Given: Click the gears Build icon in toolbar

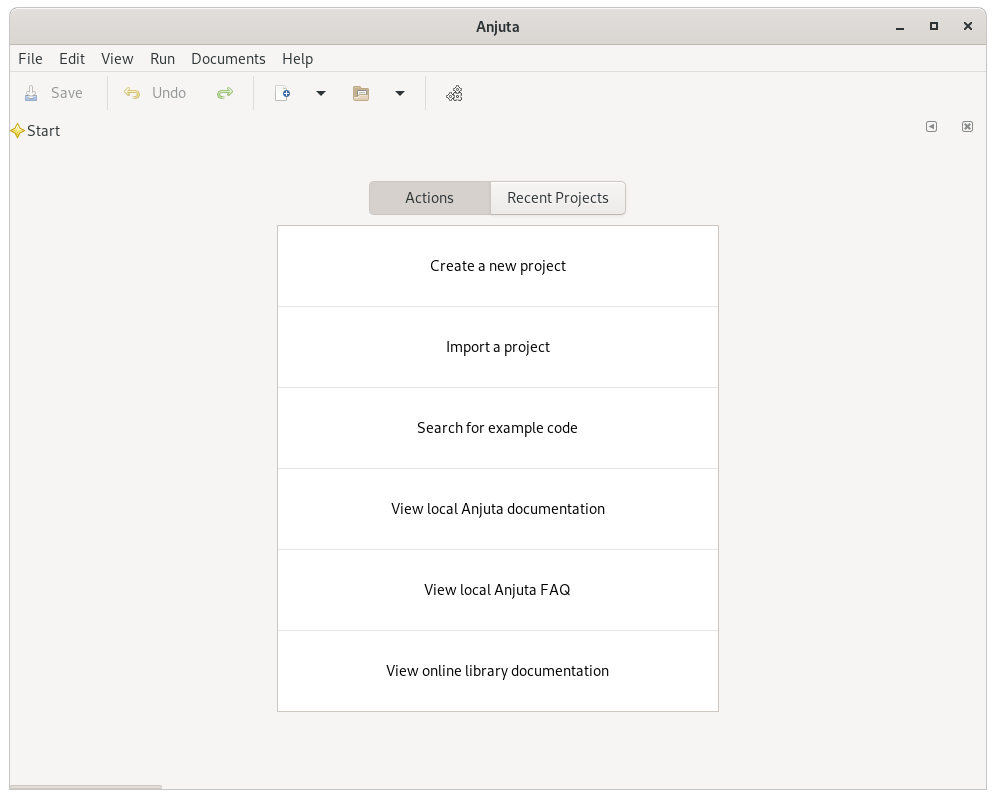Looking at the screenshot, I should (454, 94).
